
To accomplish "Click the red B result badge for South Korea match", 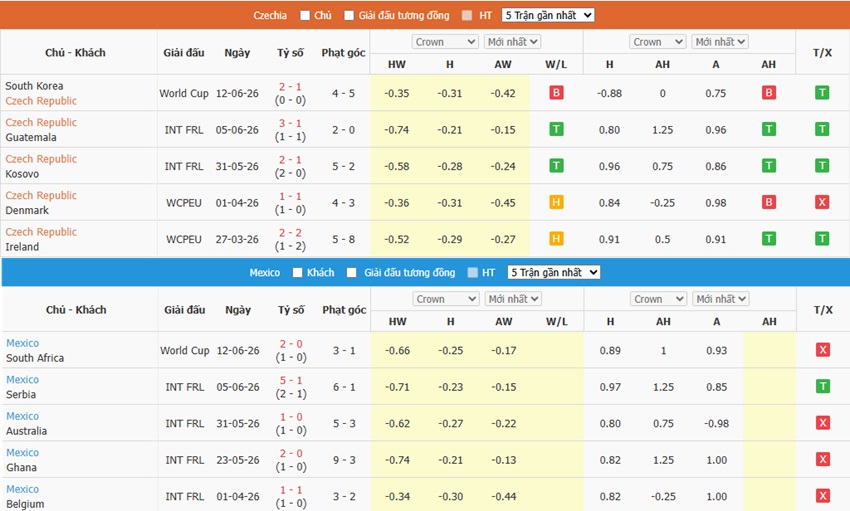I will [556, 93].
